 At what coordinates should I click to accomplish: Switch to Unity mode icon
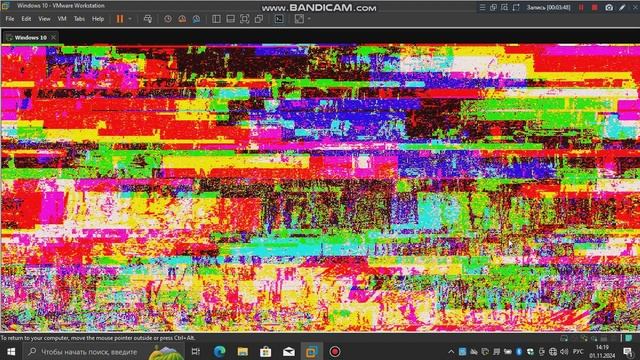click(259, 19)
